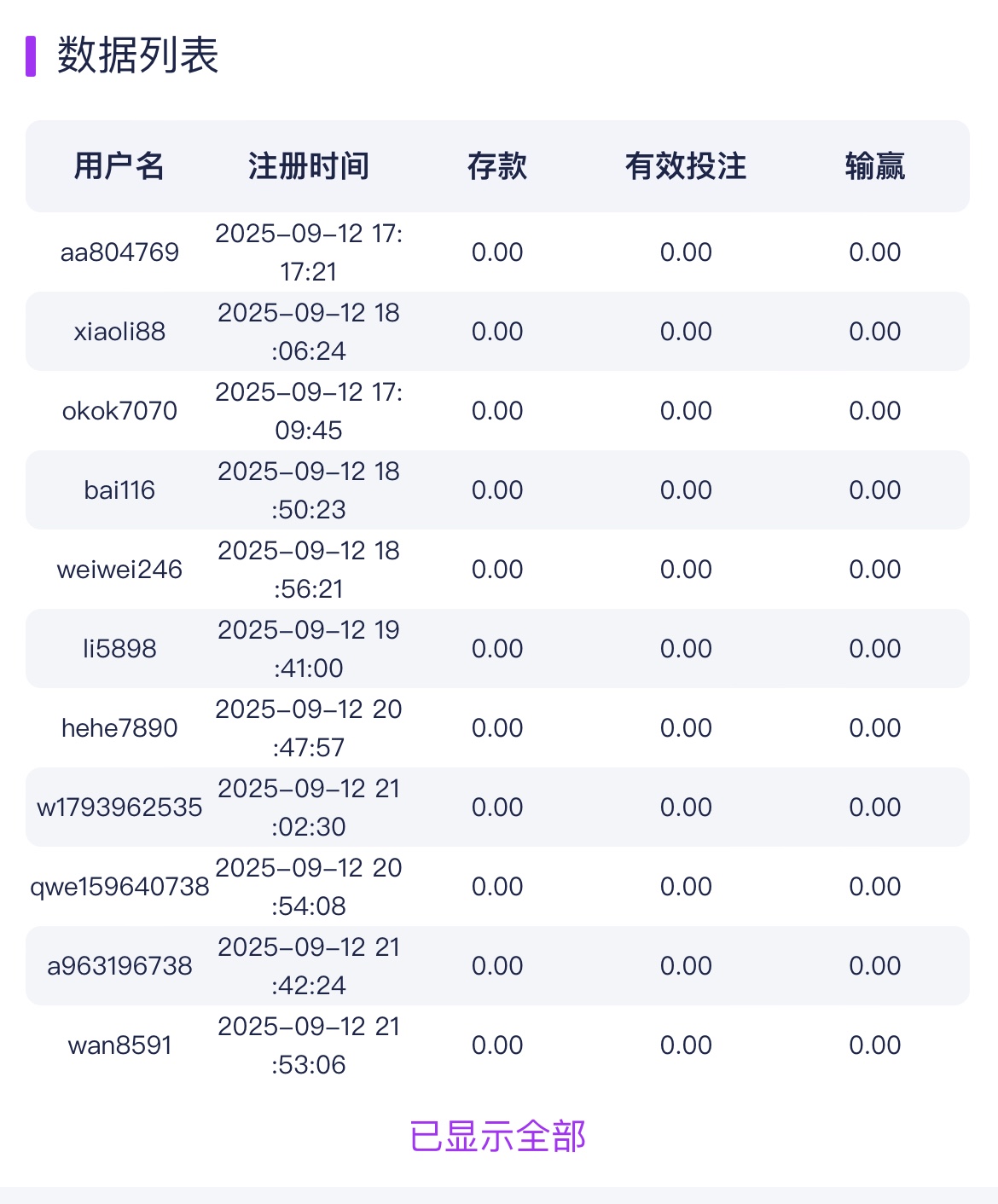Select the wan8591 username

click(119, 1045)
